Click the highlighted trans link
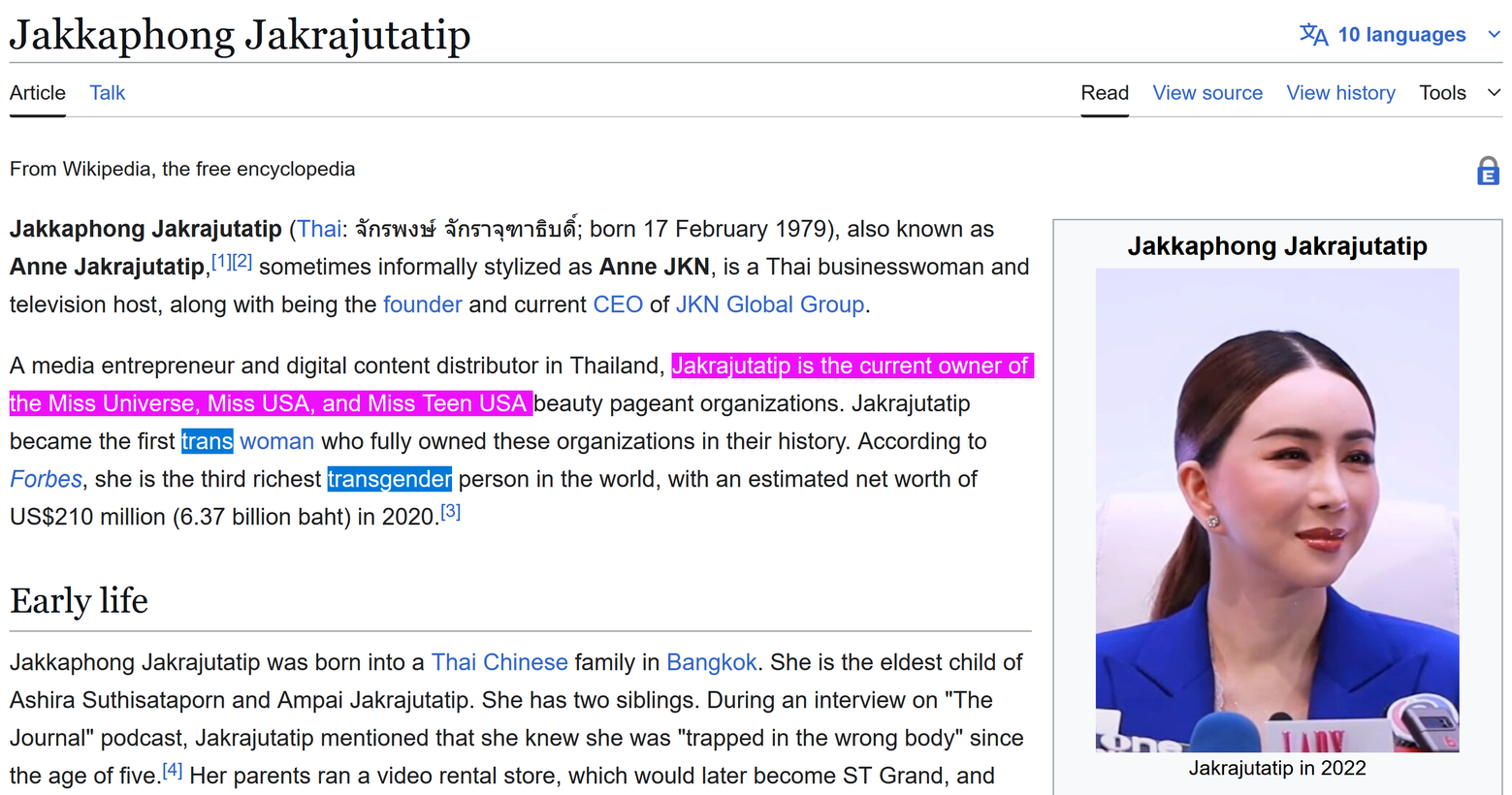The height and width of the screenshot is (795, 1512). click(x=207, y=442)
